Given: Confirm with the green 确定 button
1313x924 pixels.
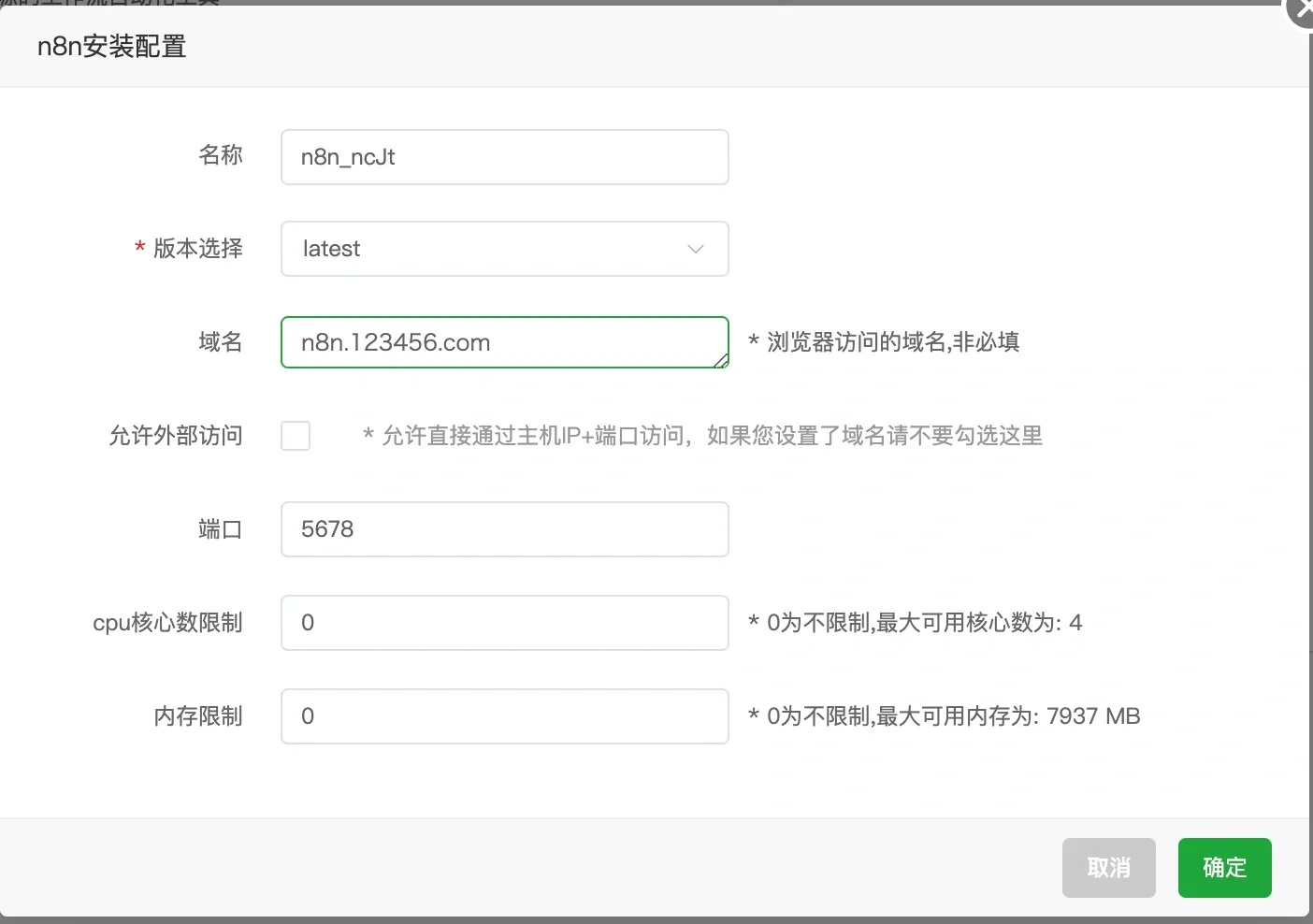Looking at the screenshot, I should pyautogui.click(x=1224, y=868).
